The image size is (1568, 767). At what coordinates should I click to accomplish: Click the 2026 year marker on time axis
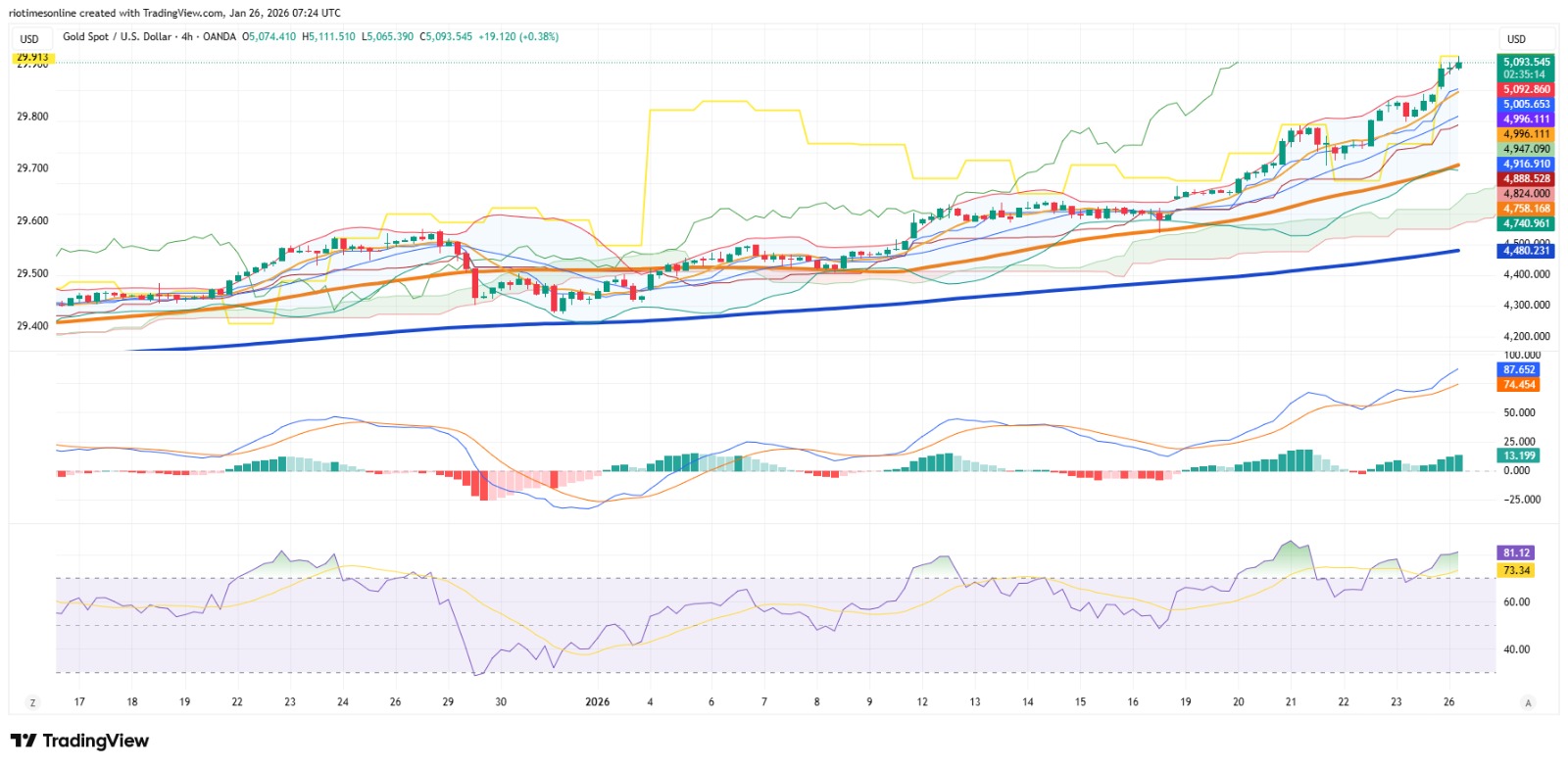point(597,702)
